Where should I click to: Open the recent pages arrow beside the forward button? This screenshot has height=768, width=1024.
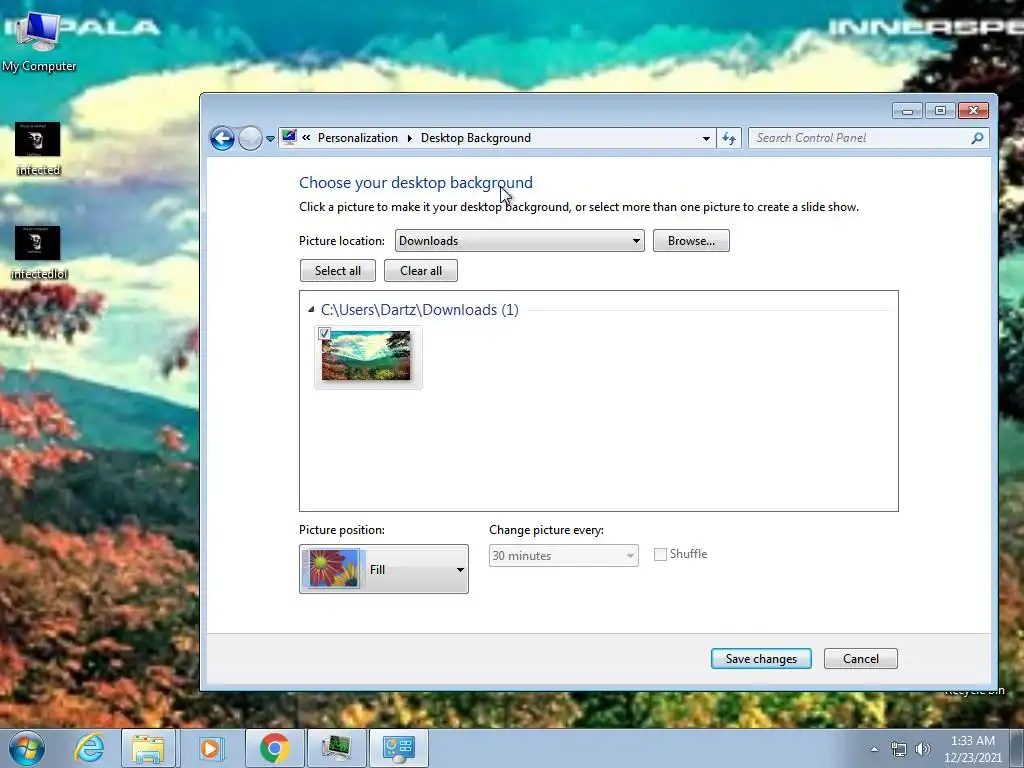(x=270, y=138)
